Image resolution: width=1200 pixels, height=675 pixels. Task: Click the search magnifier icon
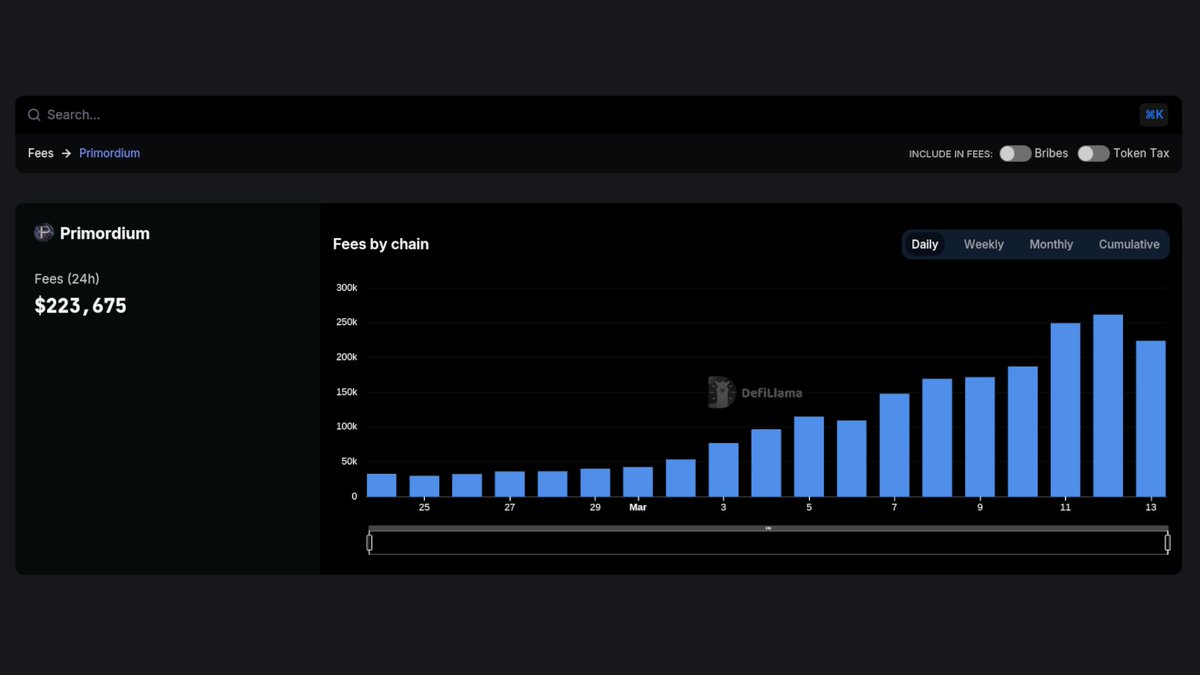[34, 115]
